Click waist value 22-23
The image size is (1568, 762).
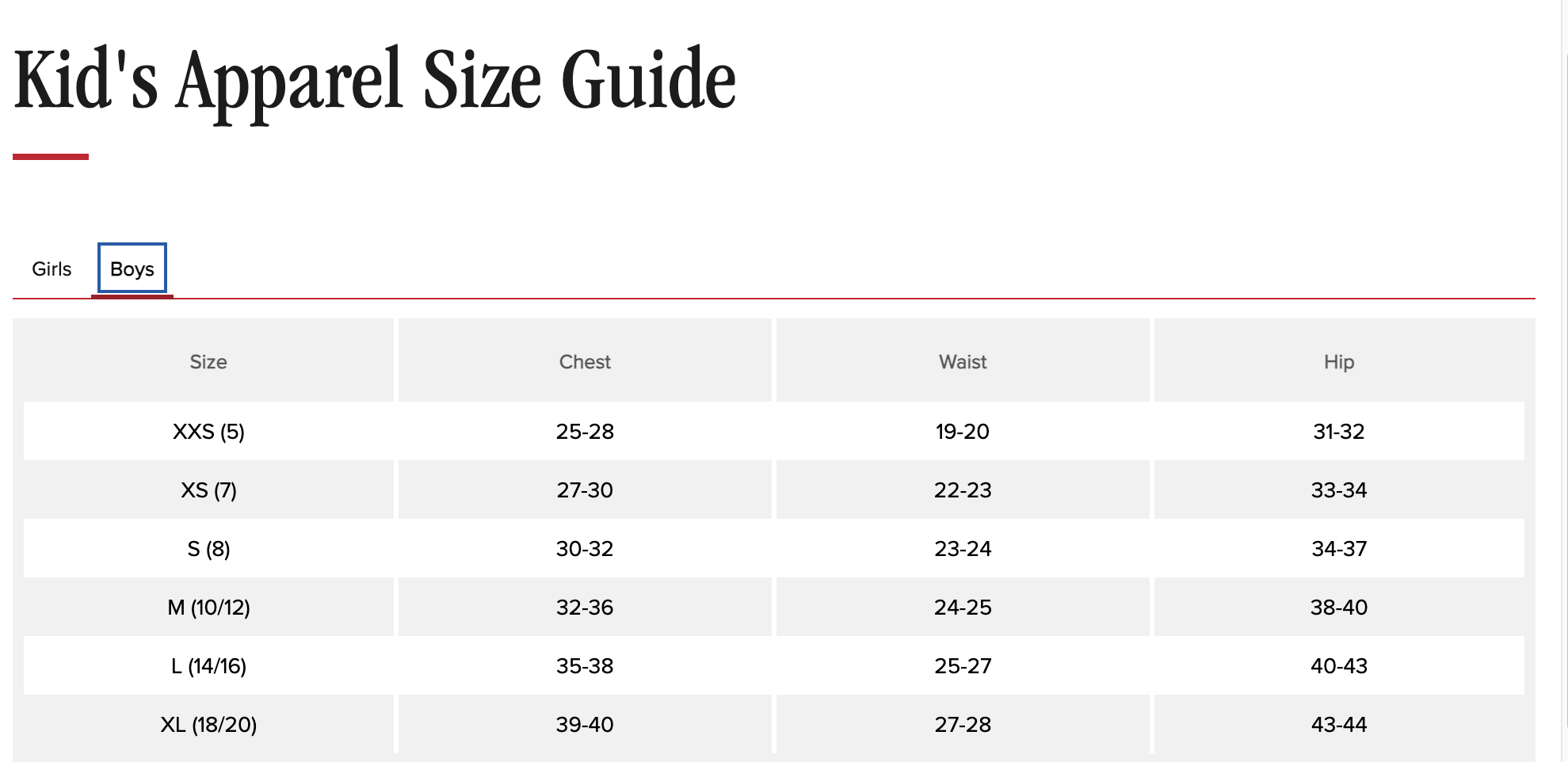coord(963,490)
